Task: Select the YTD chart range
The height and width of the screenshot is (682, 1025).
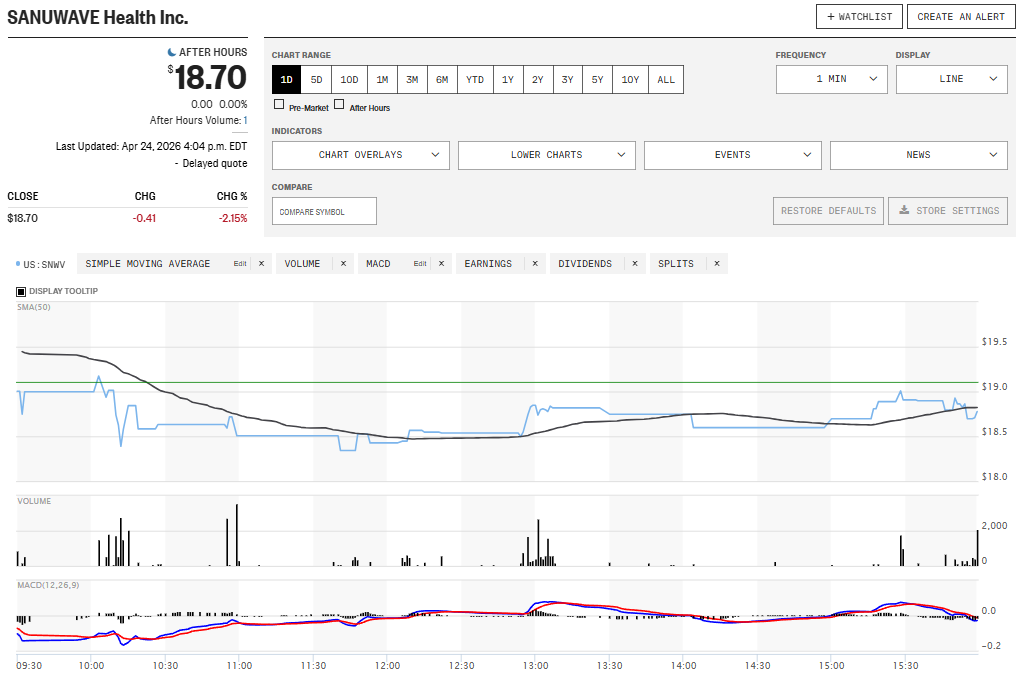Action: point(475,80)
